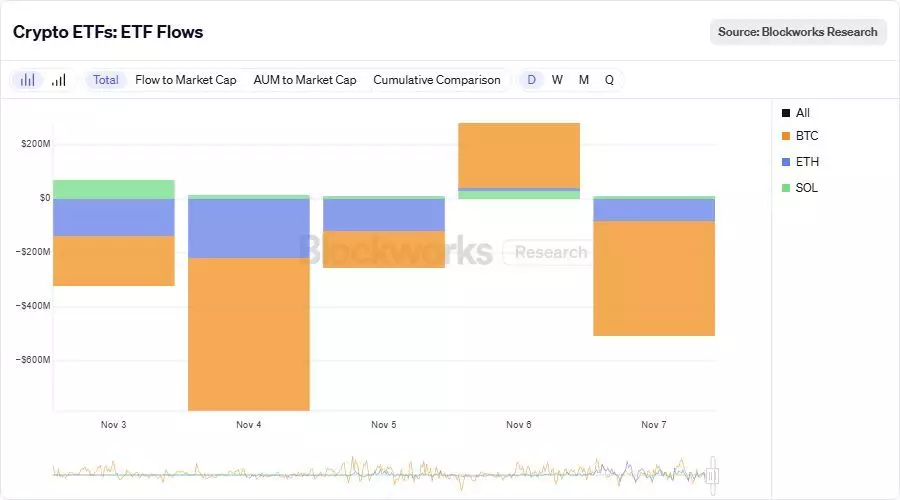
Task: Toggle ETH series label in legend
Action: [x=807, y=162]
